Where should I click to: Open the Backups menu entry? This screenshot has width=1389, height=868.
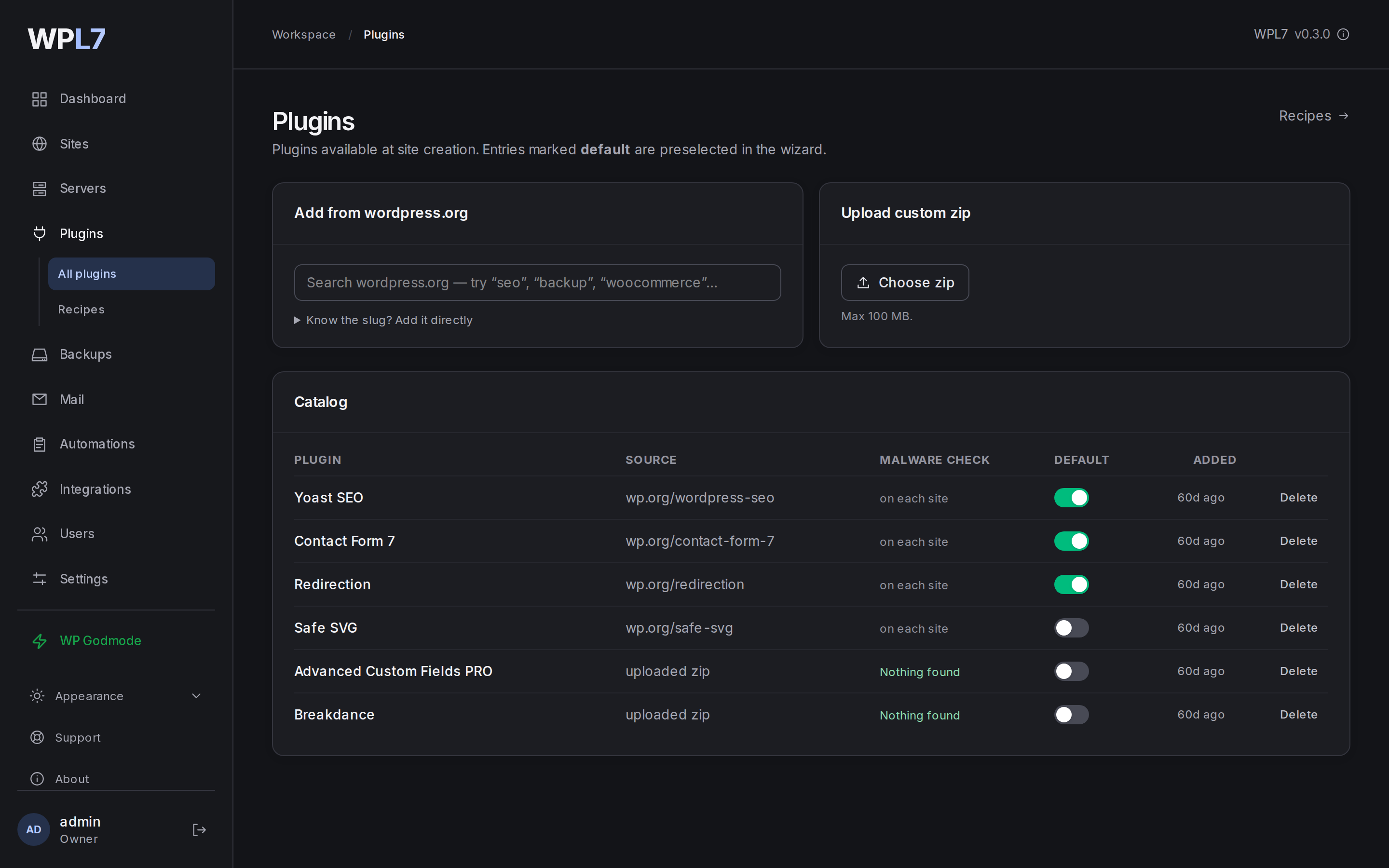[x=116, y=354]
